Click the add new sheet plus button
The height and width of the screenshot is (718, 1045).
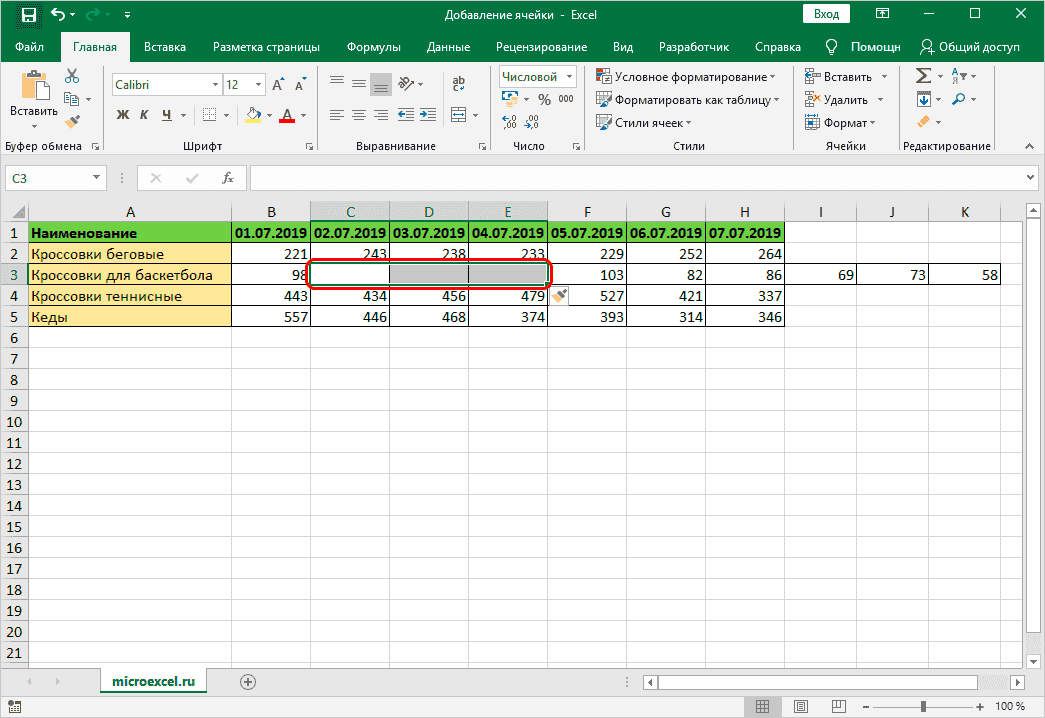pos(248,681)
